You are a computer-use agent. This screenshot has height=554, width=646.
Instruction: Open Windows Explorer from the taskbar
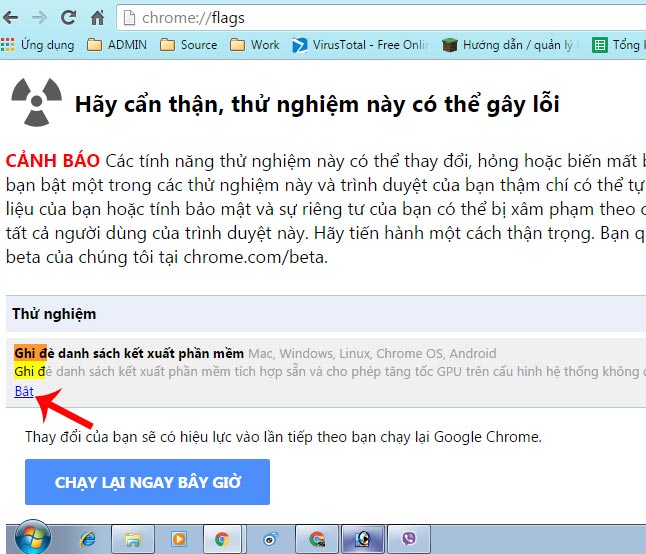(x=133, y=539)
